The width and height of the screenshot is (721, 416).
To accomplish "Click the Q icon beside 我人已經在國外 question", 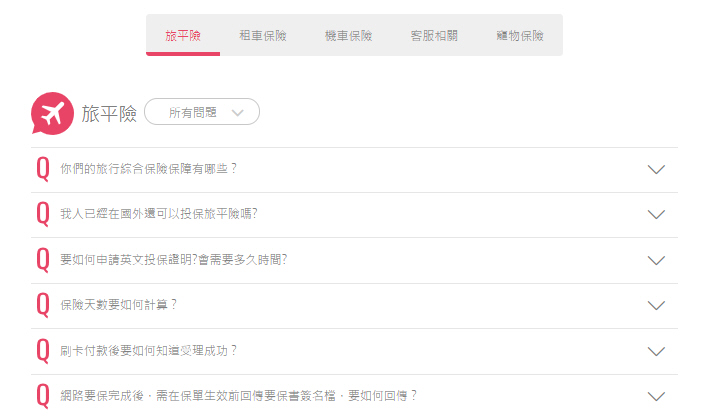I will pyautogui.click(x=43, y=214).
